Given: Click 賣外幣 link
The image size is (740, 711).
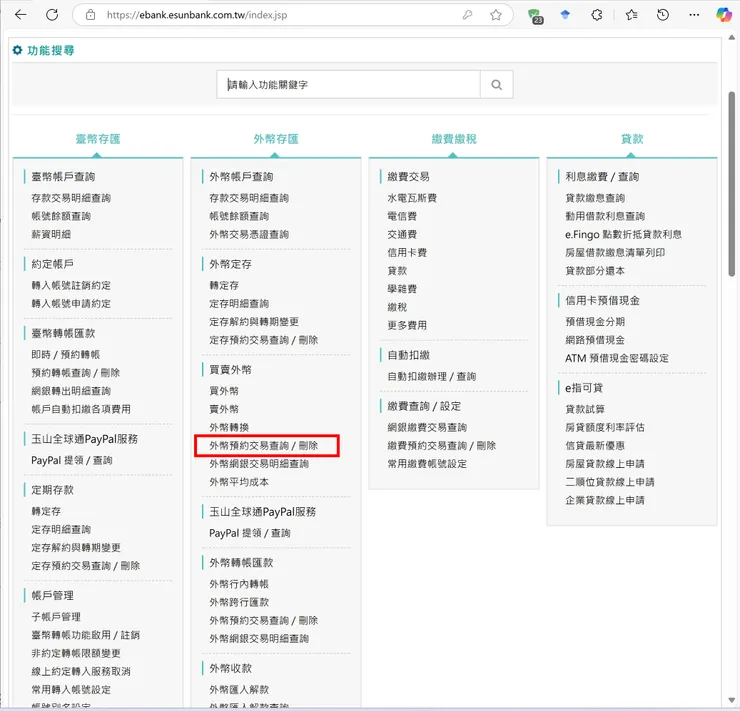Looking at the screenshot, I should [224, 409].
